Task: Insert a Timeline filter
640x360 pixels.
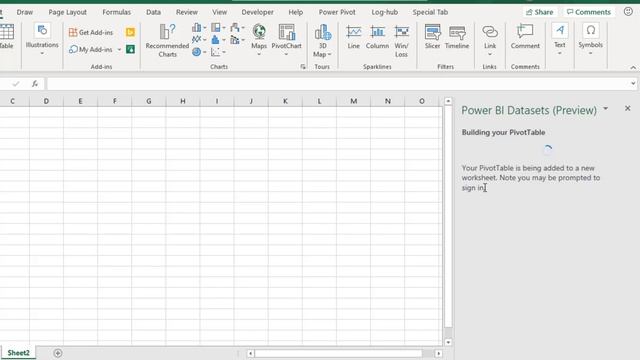Action: 457,37
